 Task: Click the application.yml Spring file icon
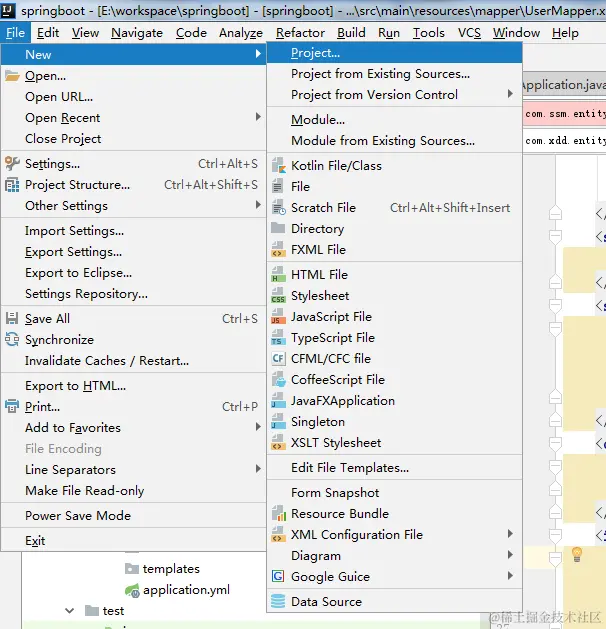(132, 590)
